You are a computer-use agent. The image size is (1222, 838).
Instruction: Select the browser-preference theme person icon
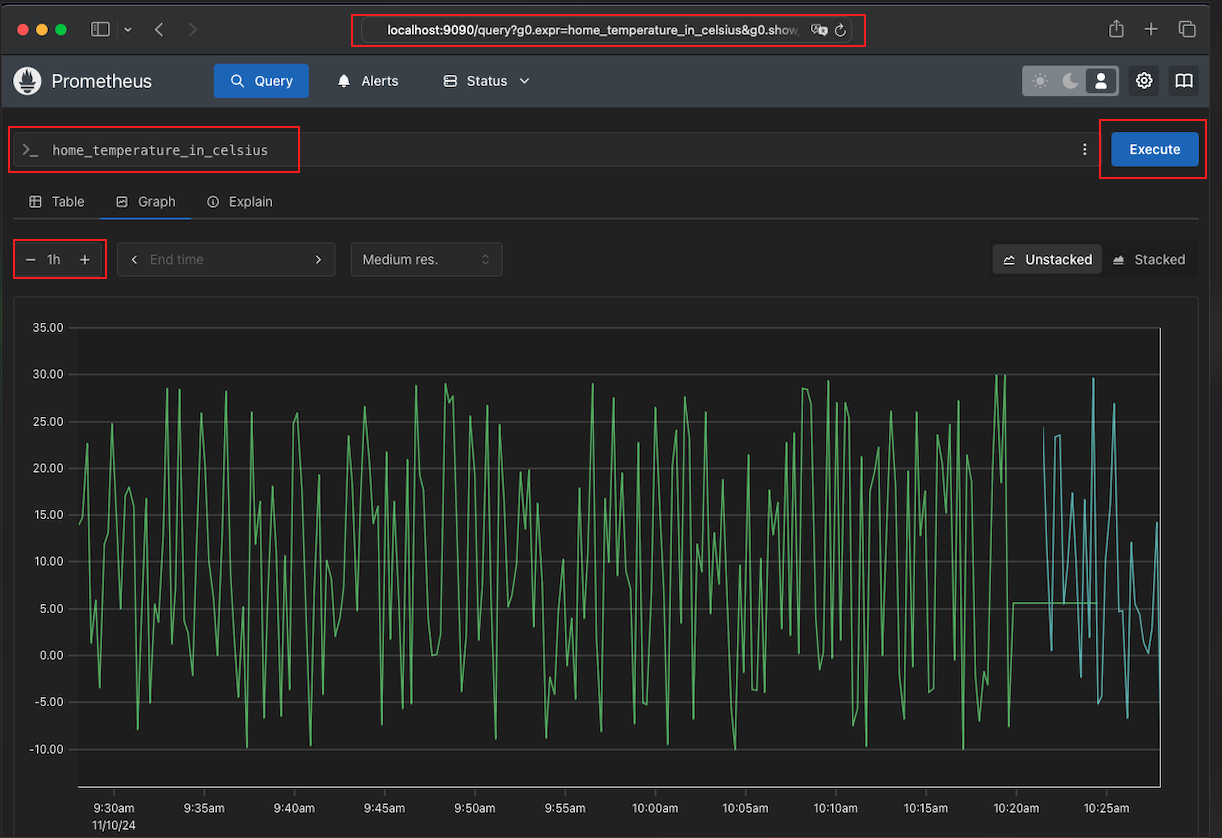pyautogui.click(x=1101, y=81)
